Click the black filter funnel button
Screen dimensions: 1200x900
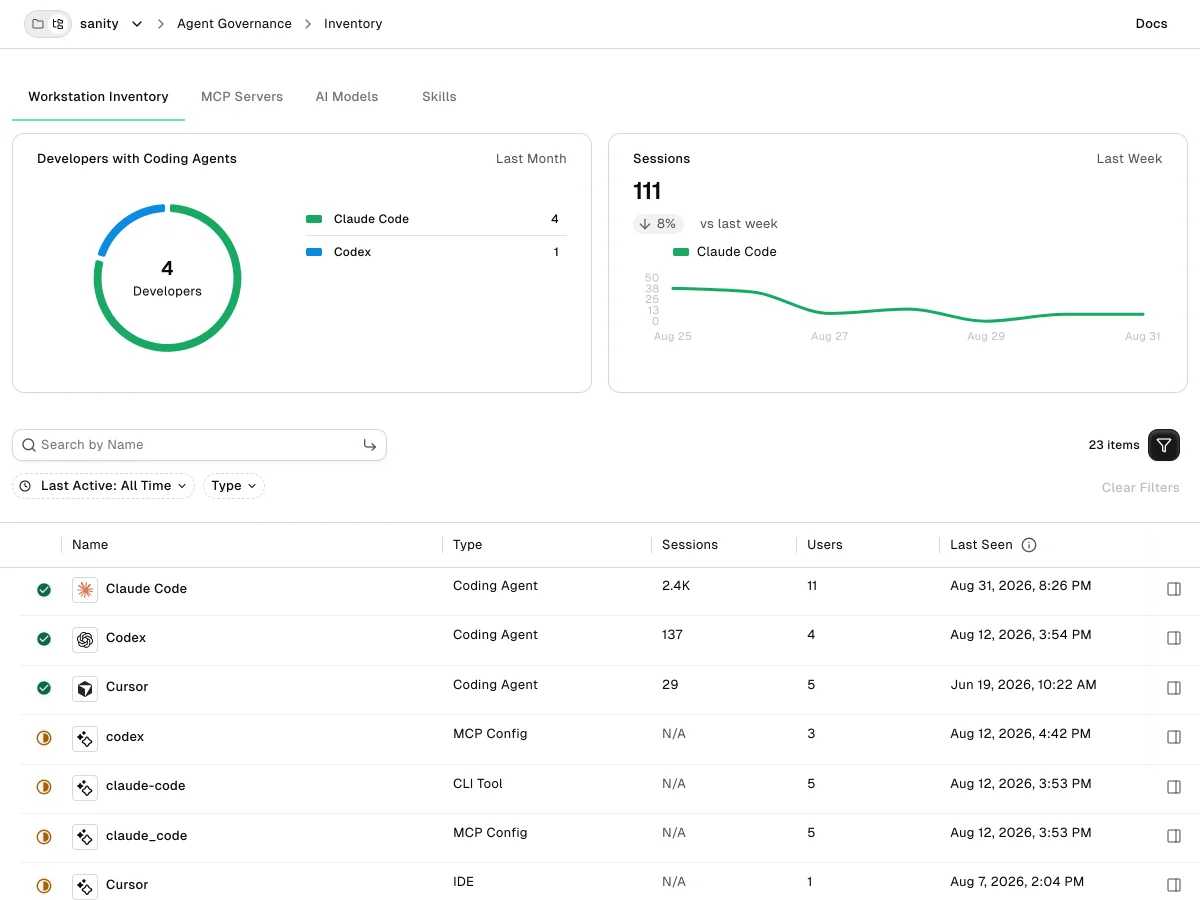(1164, 445)
